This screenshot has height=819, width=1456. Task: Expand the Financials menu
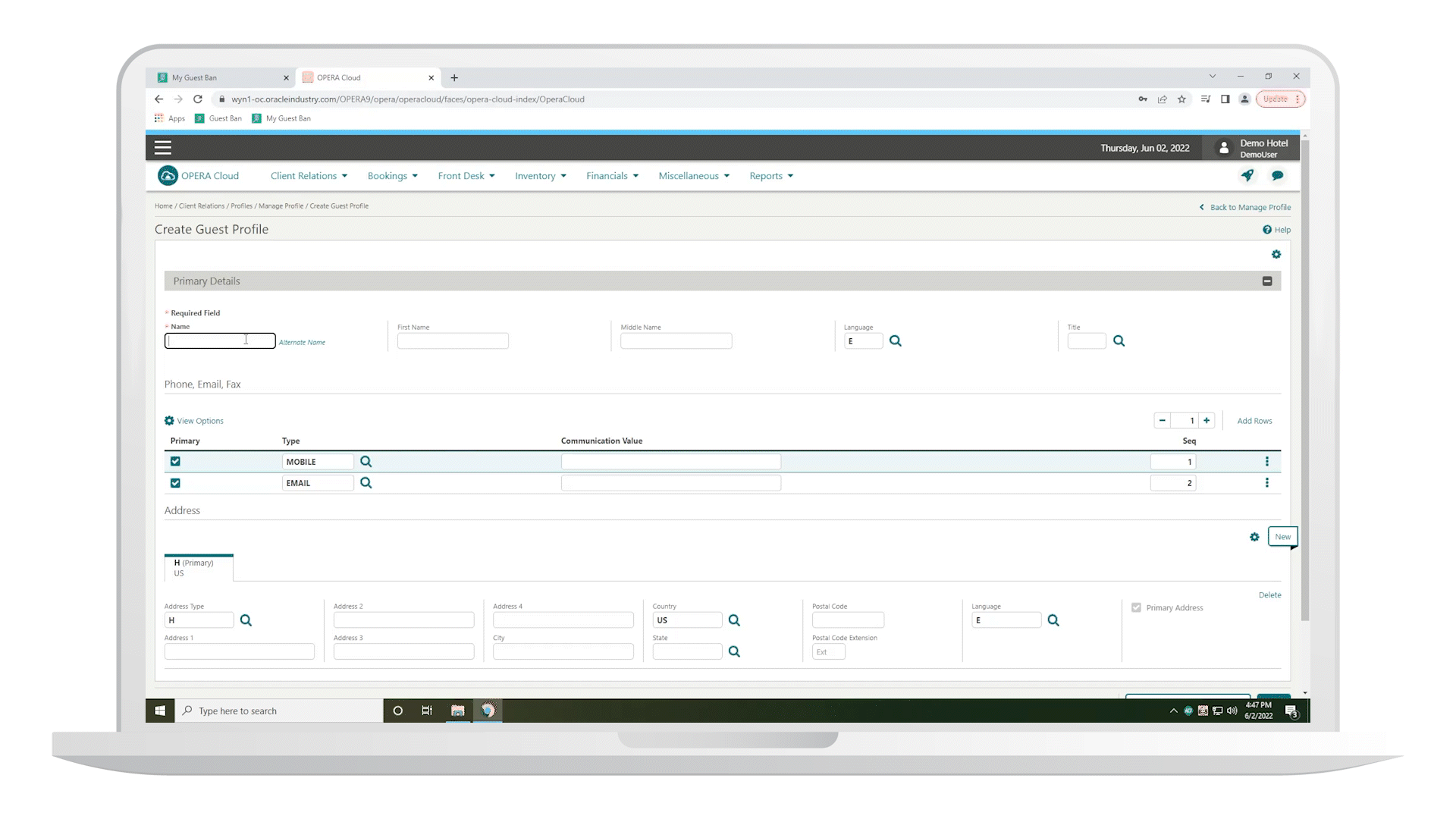coord(612,176)
